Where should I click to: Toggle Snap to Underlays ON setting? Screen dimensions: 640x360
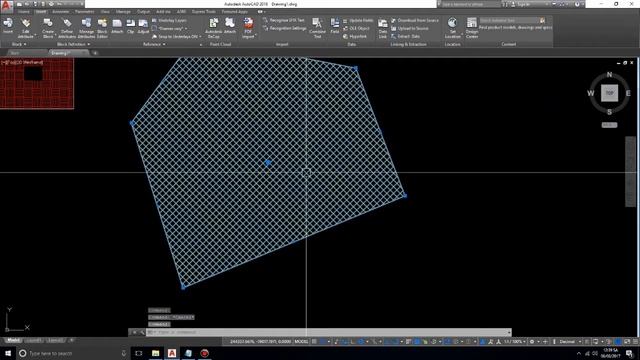(176, 36)
